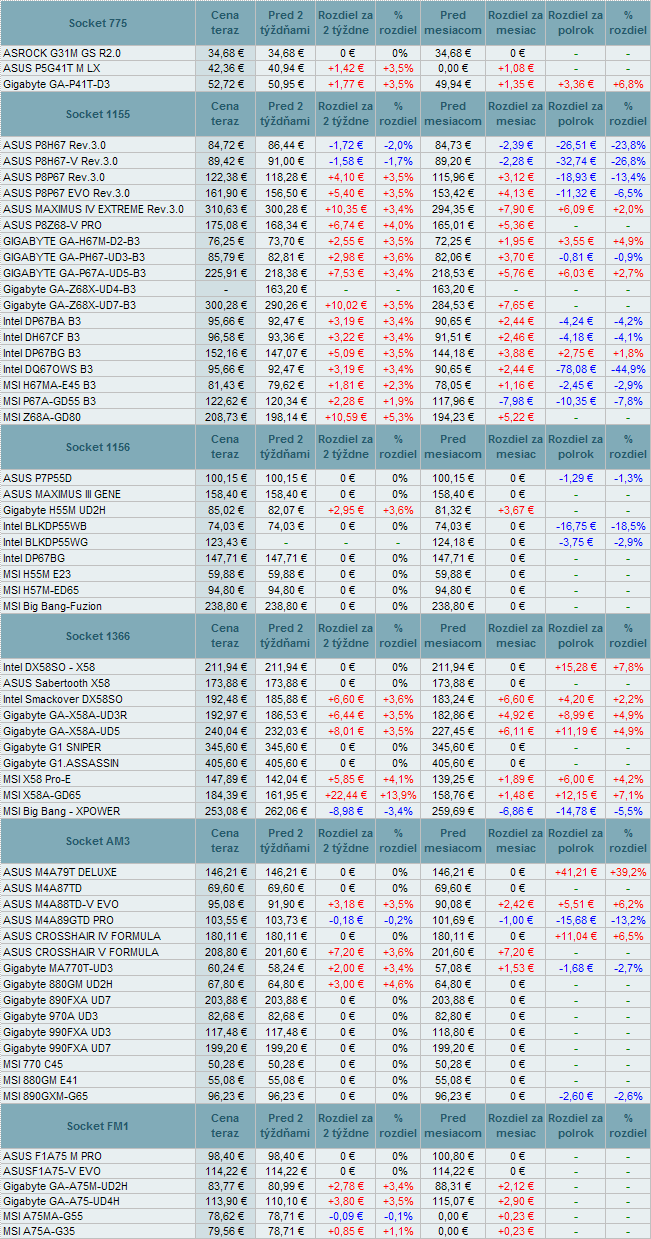Select MSI A75MA-G55 product name
This screenshot has height=1239, width=651.
(x=43, y=1216)
